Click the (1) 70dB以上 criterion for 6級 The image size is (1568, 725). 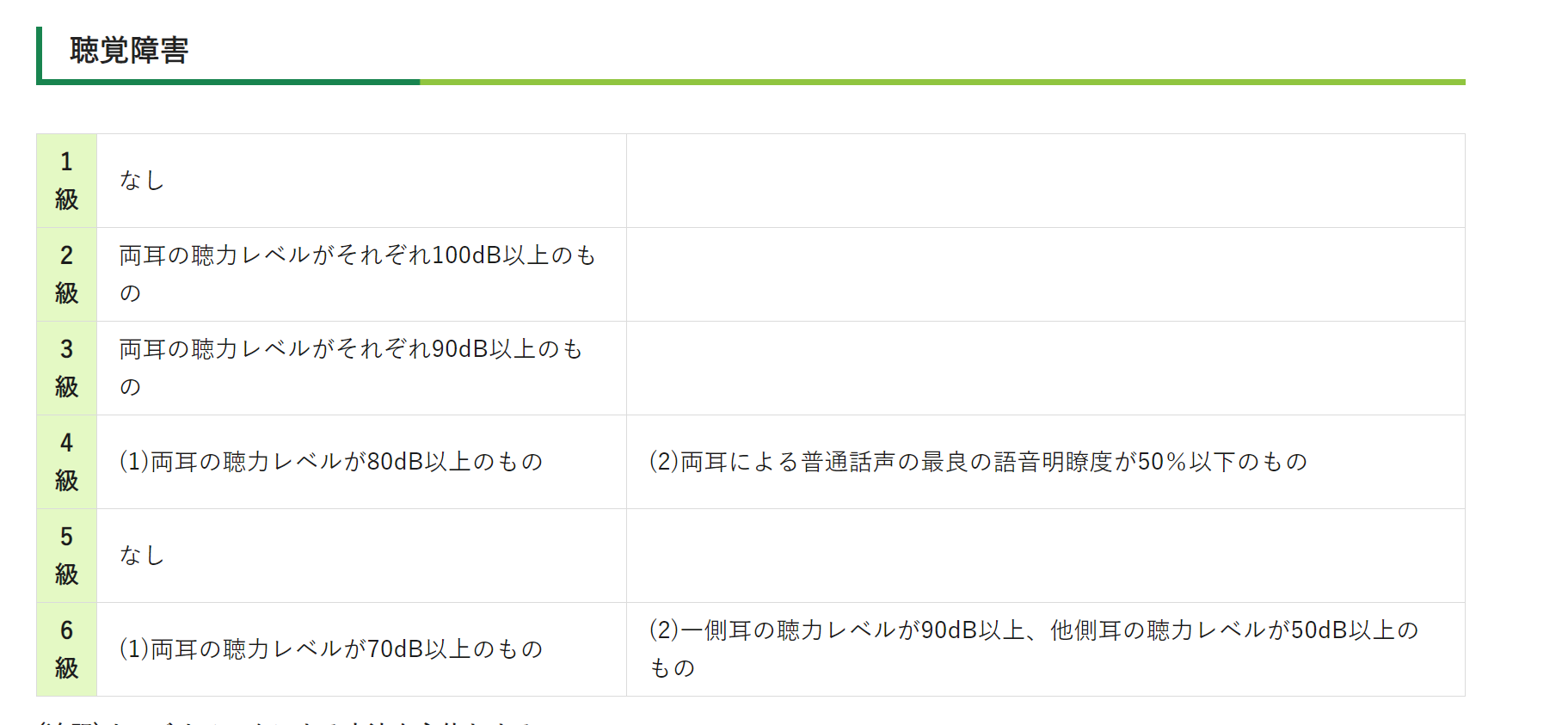tap(331, 649)
